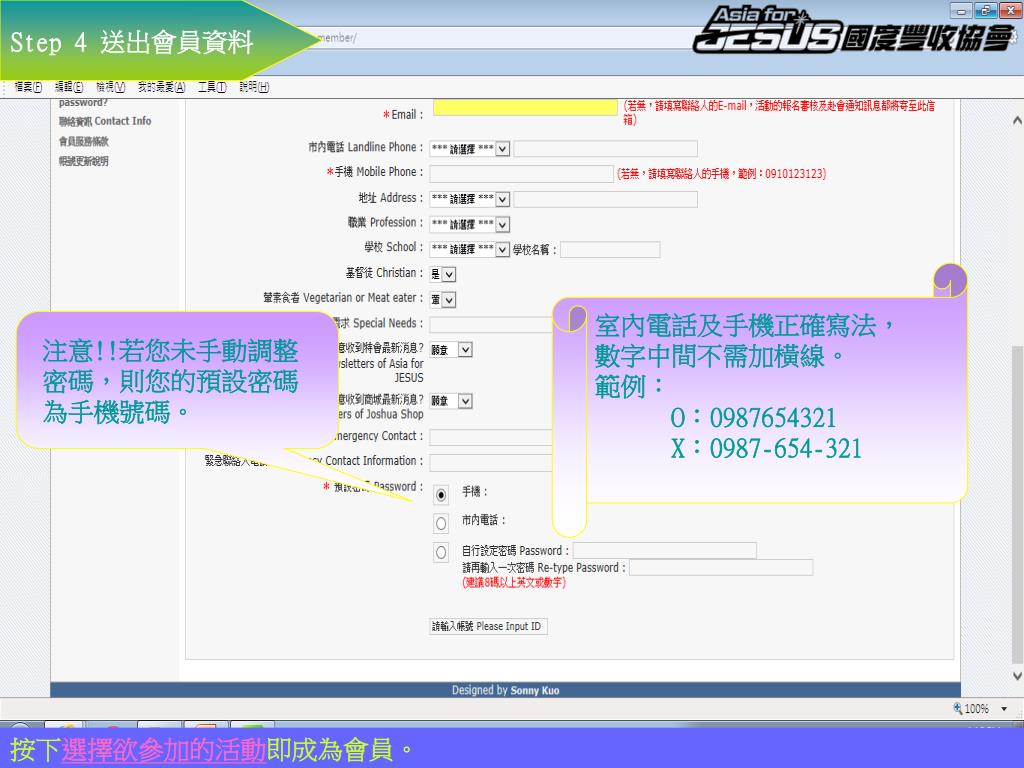Click the 聯絡資訊 Contact Info sidebar link
Image resolution: width=1024 pixels, height=768 pixels.
105,121
